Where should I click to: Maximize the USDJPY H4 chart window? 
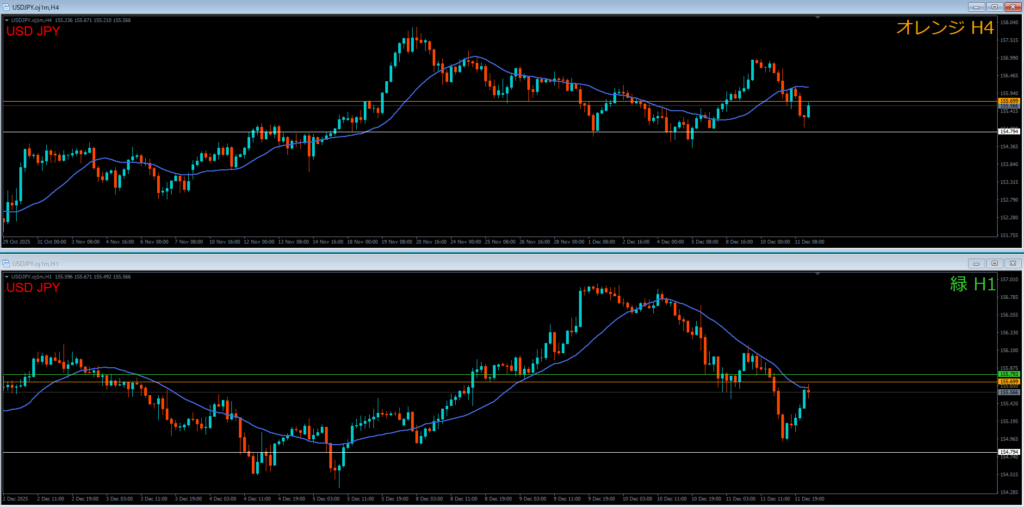(994, 7)
